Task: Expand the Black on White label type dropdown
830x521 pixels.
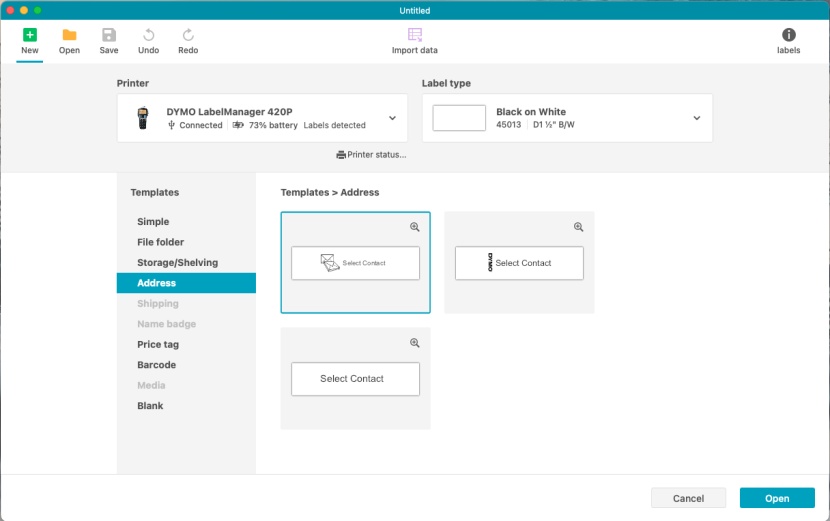Action: click(x=697, y=118)
